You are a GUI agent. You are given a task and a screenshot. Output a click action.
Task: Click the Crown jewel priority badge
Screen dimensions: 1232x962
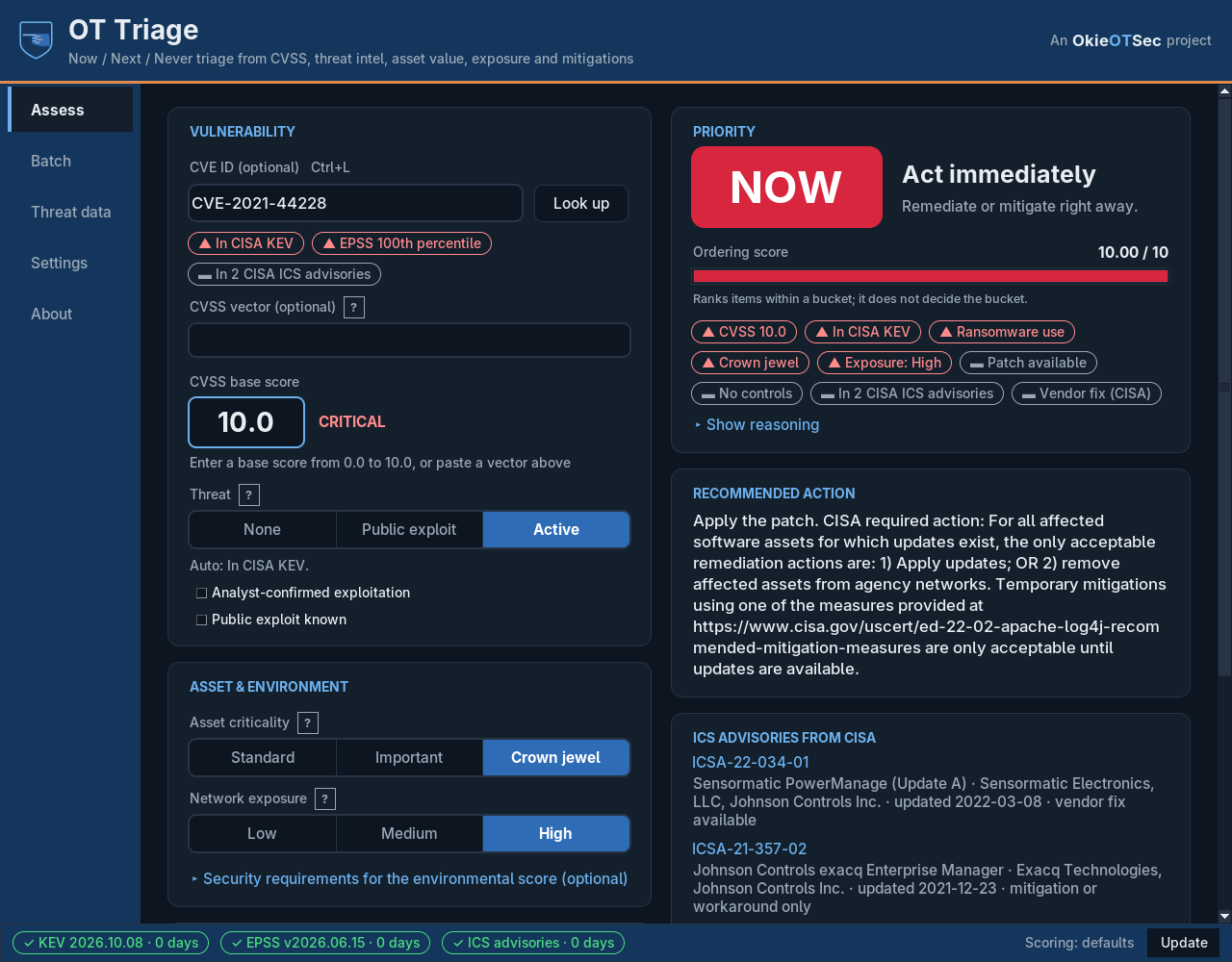[x=750, y=363]
